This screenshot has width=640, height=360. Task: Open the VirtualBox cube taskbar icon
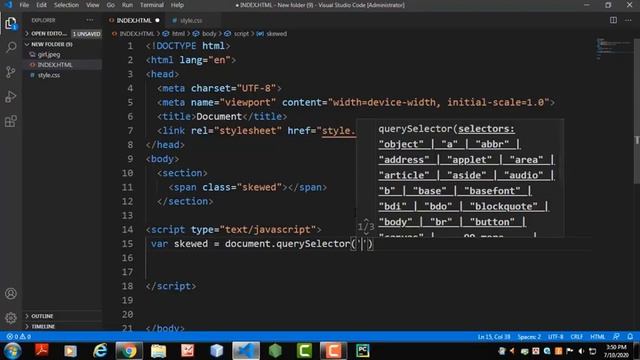tap(217, 351)
